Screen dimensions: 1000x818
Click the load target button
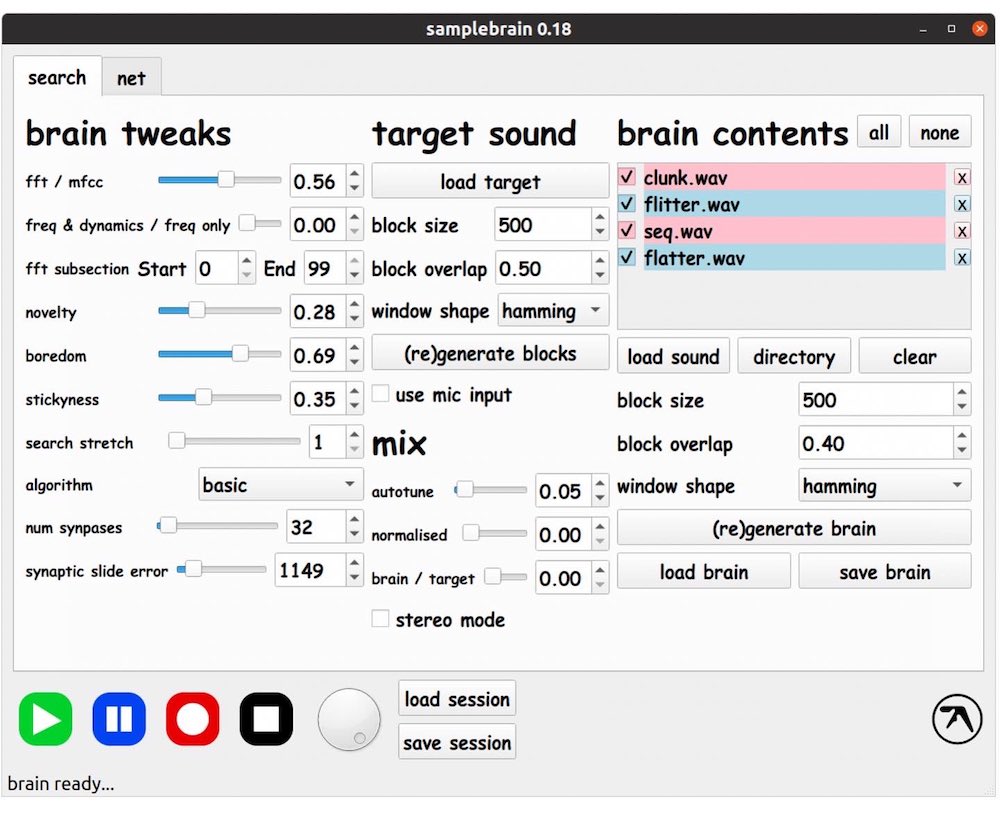tap(490, 182)
